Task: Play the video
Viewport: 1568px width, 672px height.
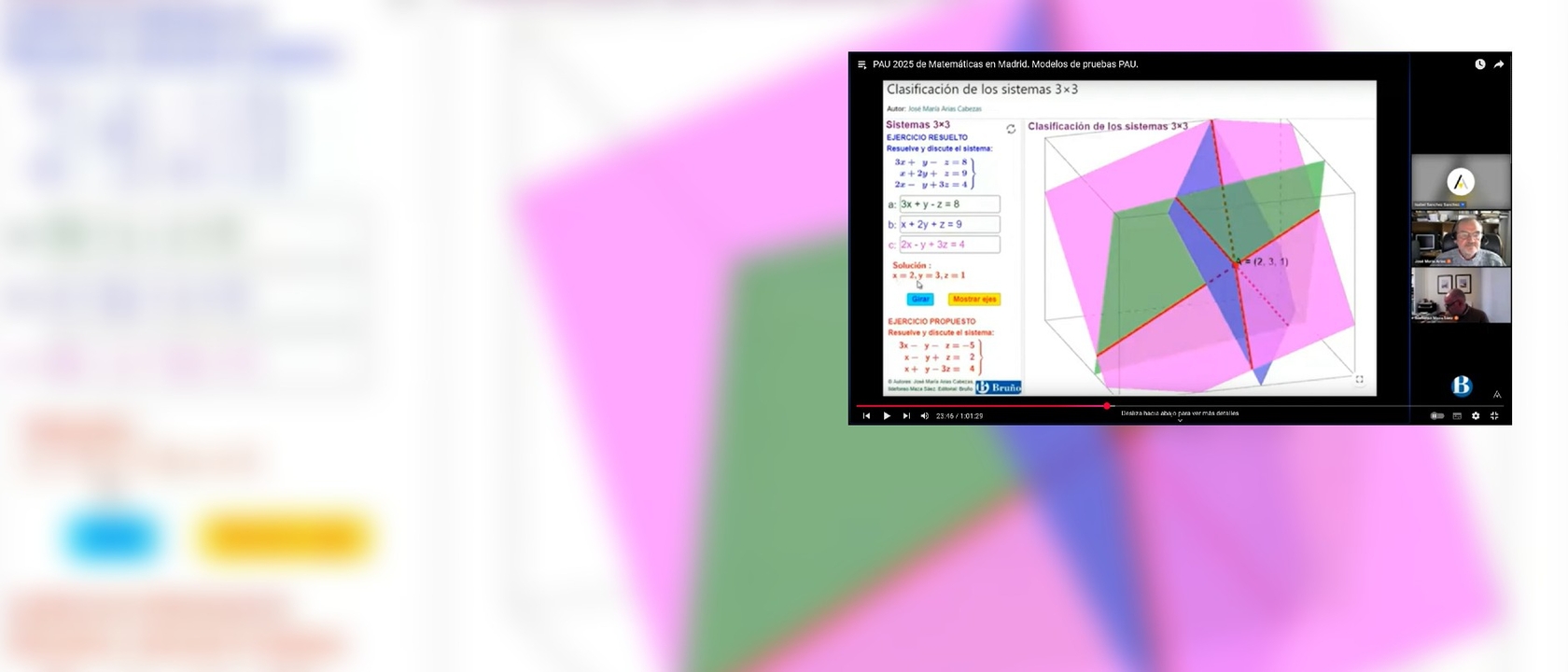Action: (x=887, y=416)
